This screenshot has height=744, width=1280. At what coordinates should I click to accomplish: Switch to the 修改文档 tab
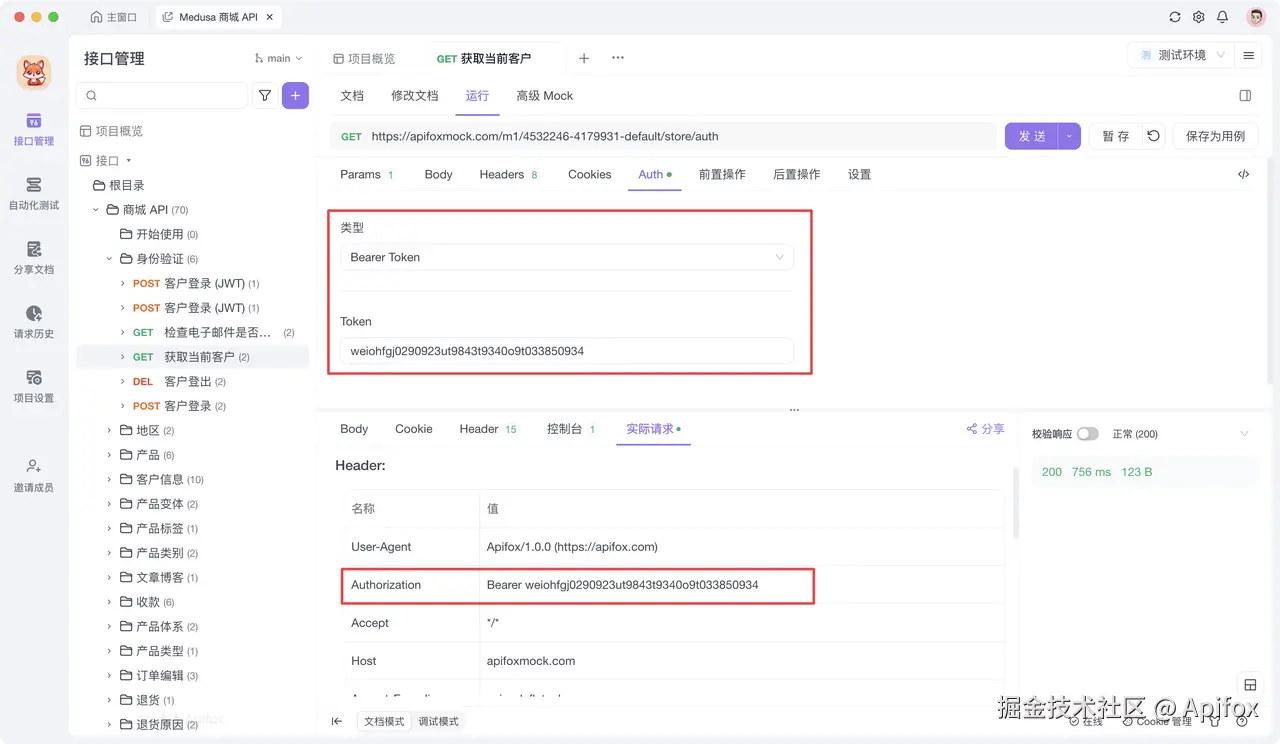point(413,96)
